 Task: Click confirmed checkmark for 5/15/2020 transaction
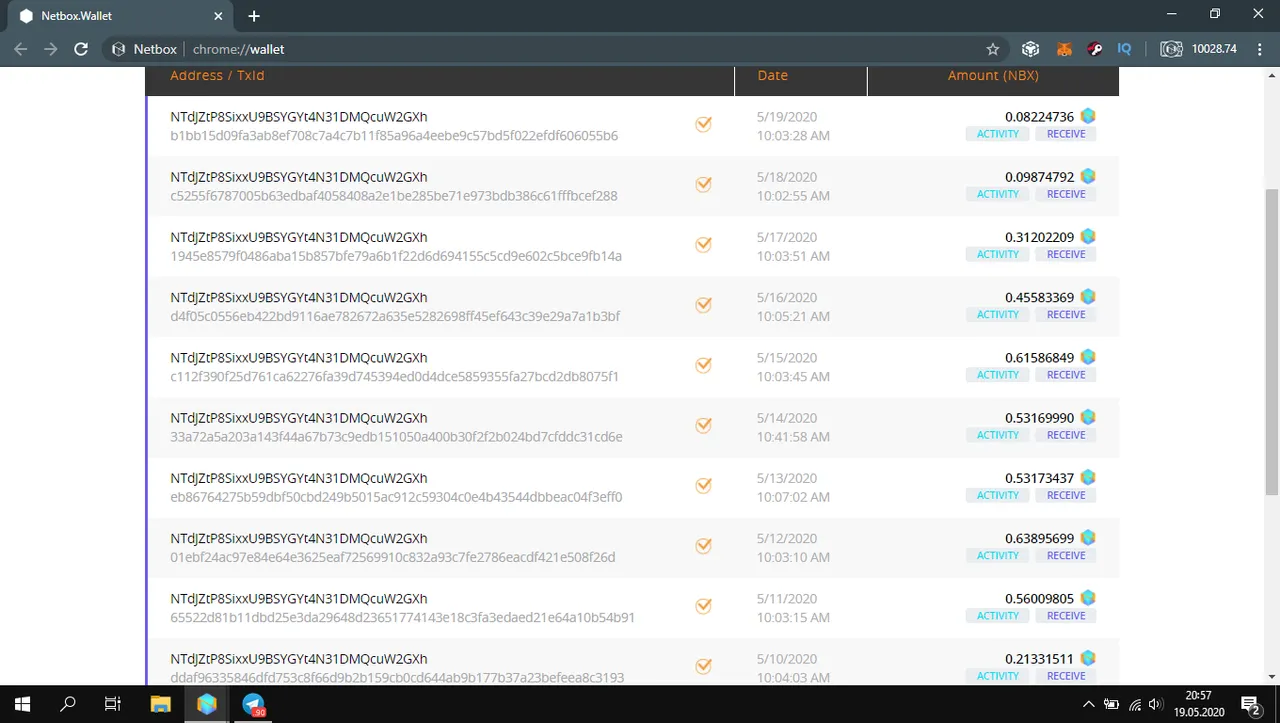coord(703,365)
